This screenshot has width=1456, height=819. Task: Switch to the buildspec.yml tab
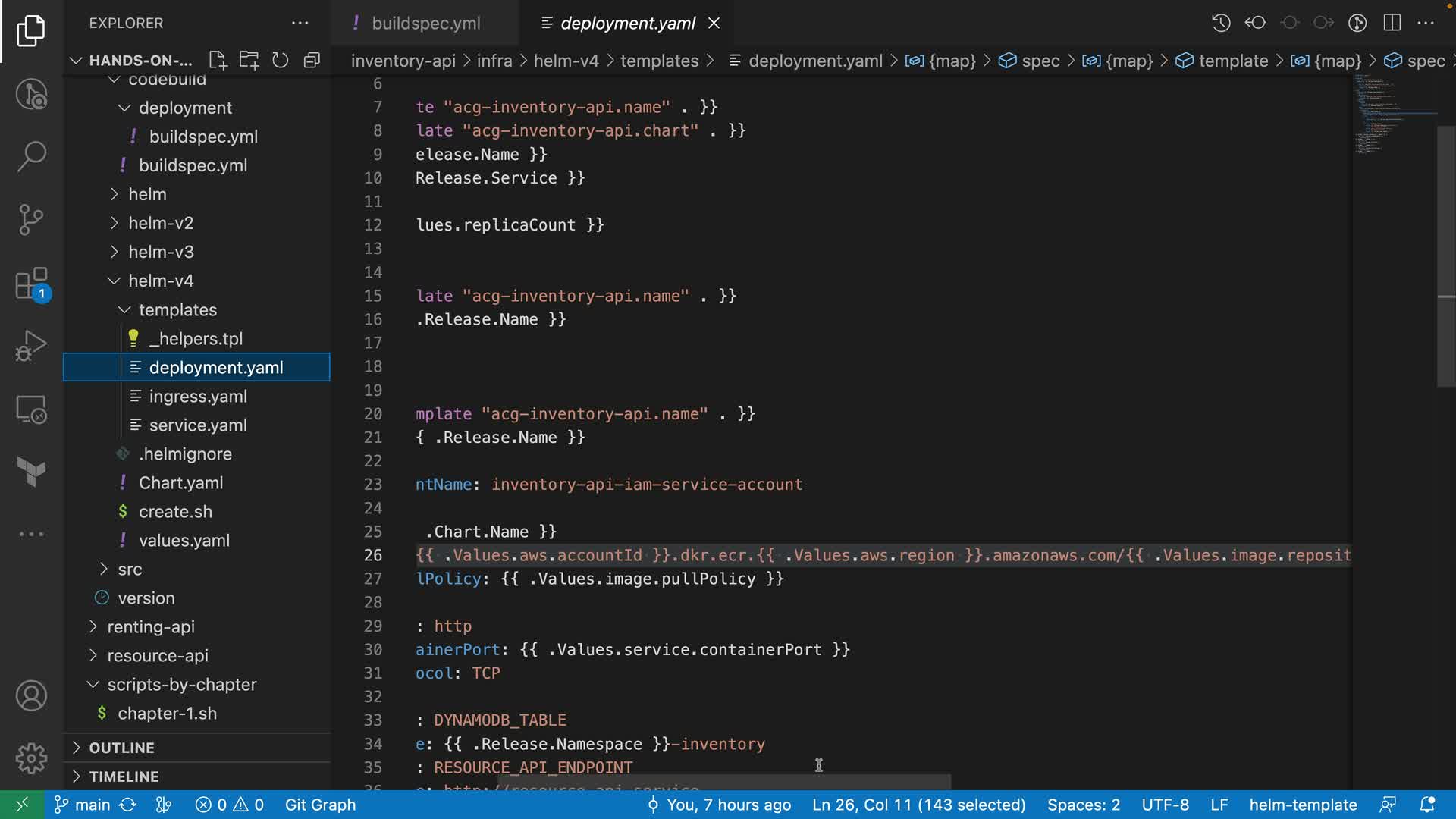click(x=425, y=24)
